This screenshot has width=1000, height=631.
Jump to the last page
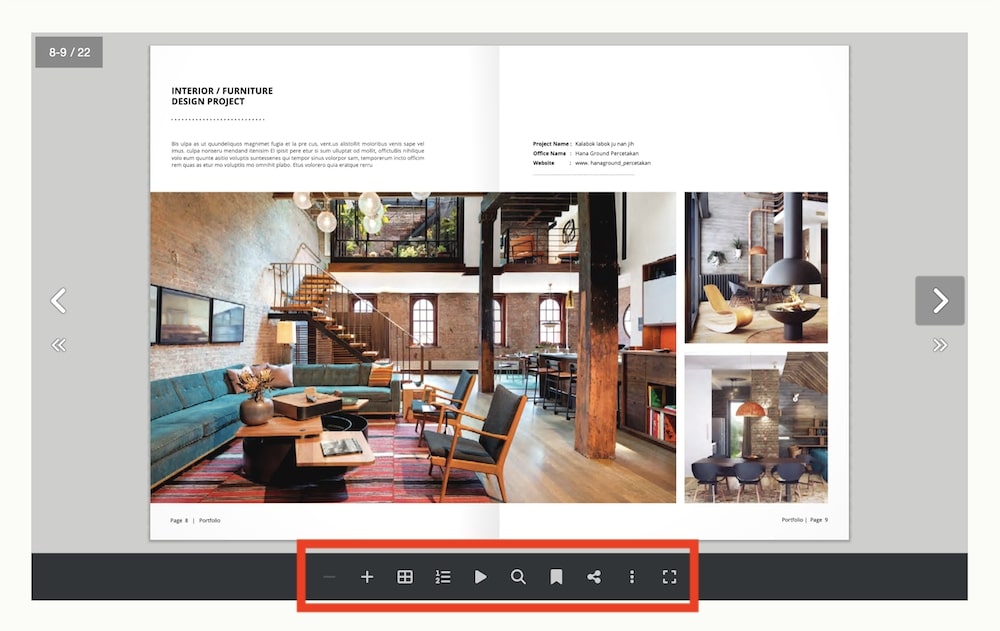click(939, 344)
